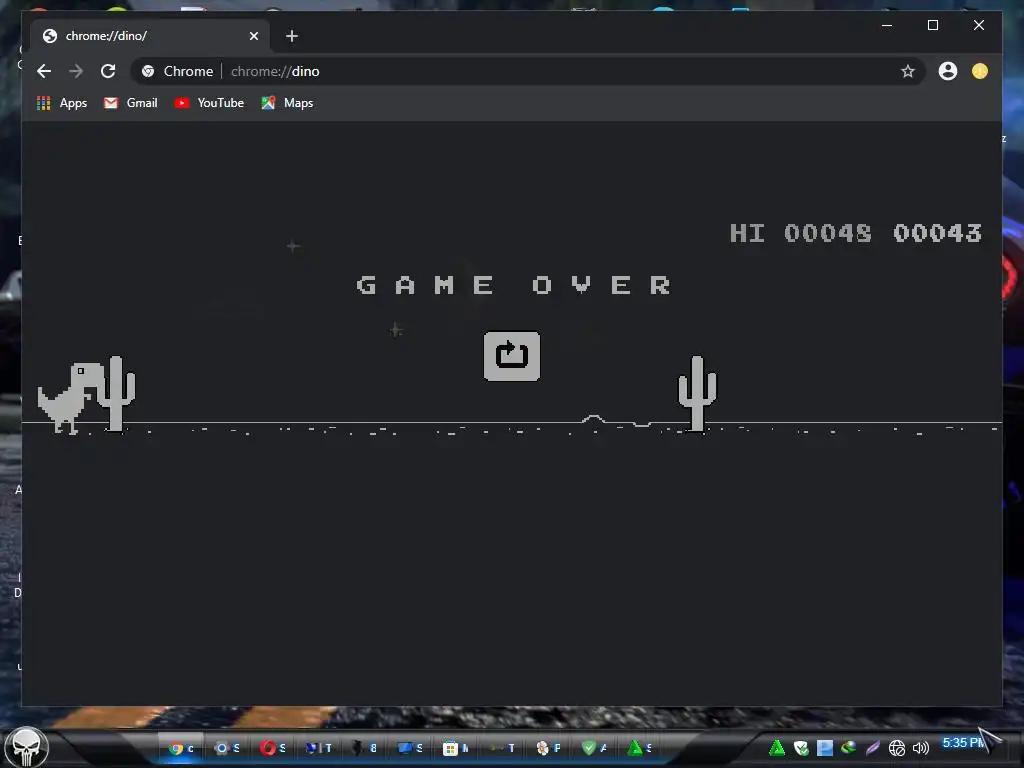This screenshot has width=1024, height=768.
Task: Click the green triangle tray icon
Action: click(x=776, y=748)
